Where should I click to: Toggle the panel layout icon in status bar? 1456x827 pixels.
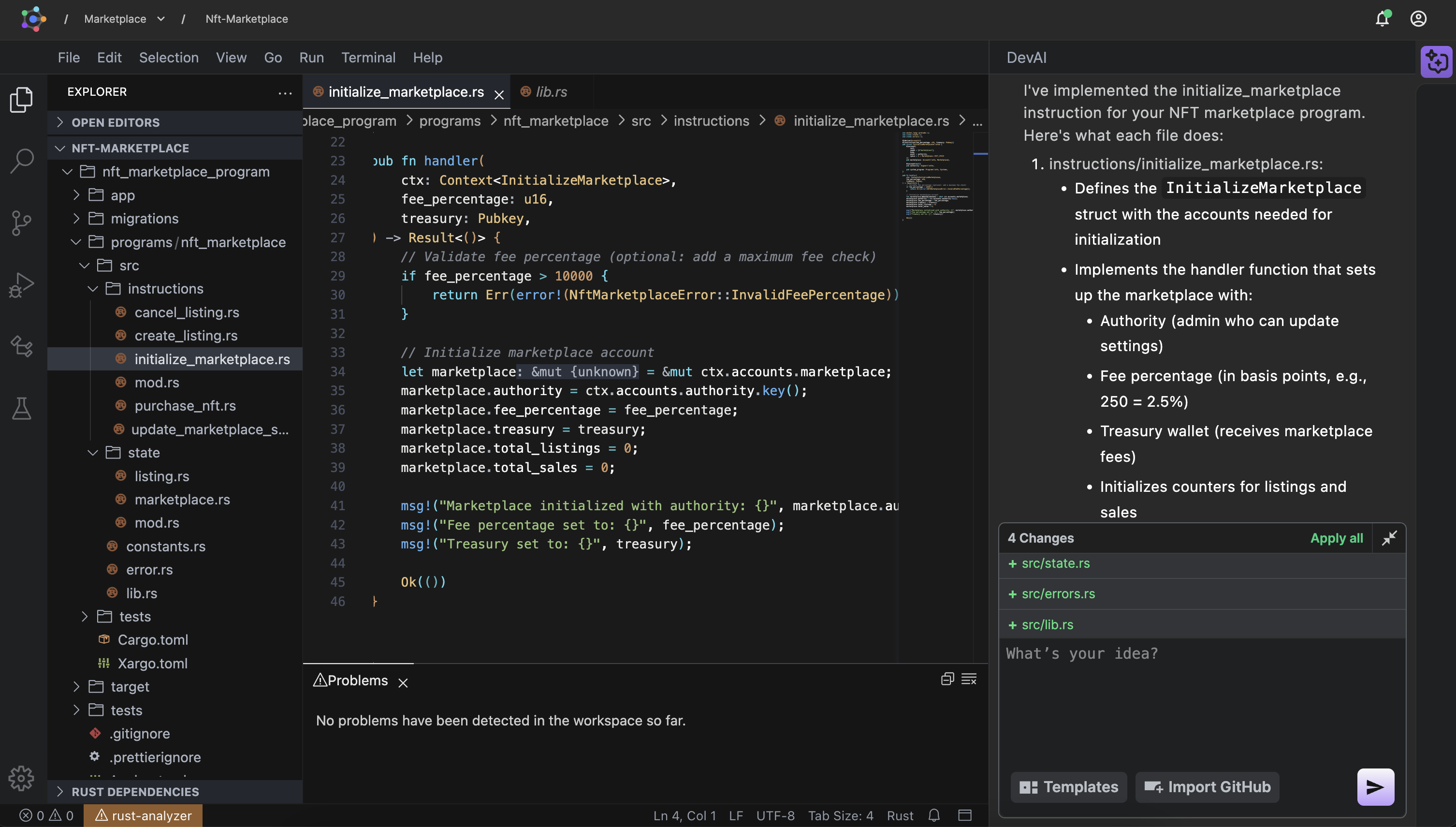coord(965,816)
